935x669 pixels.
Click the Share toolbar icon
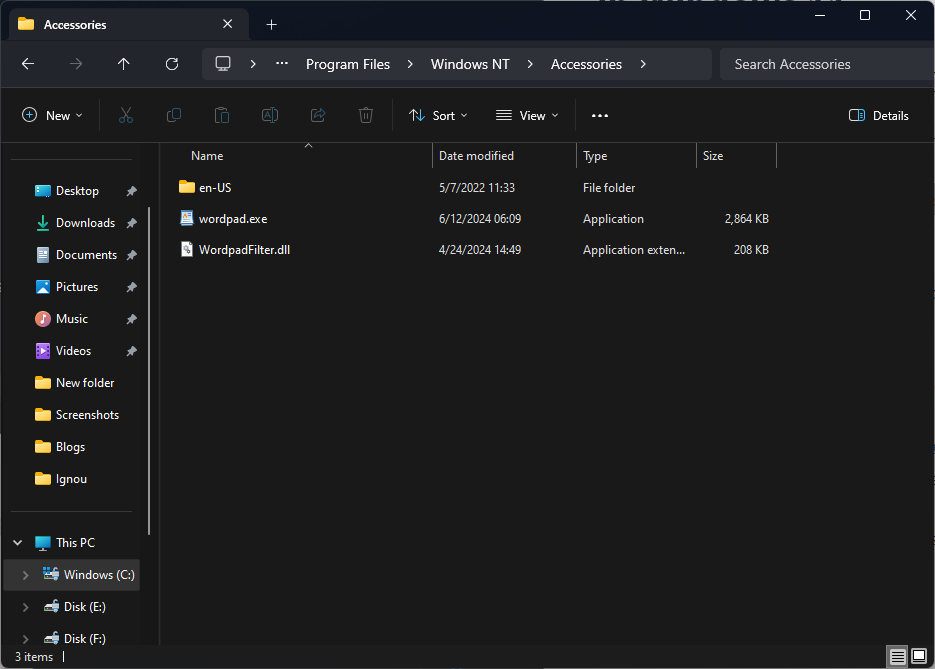tap(318, 115)
